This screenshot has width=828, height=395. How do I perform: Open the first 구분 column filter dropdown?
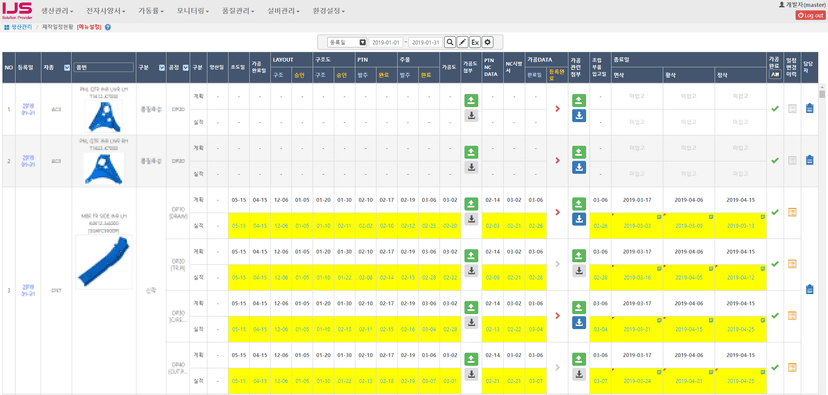point(161,68)
